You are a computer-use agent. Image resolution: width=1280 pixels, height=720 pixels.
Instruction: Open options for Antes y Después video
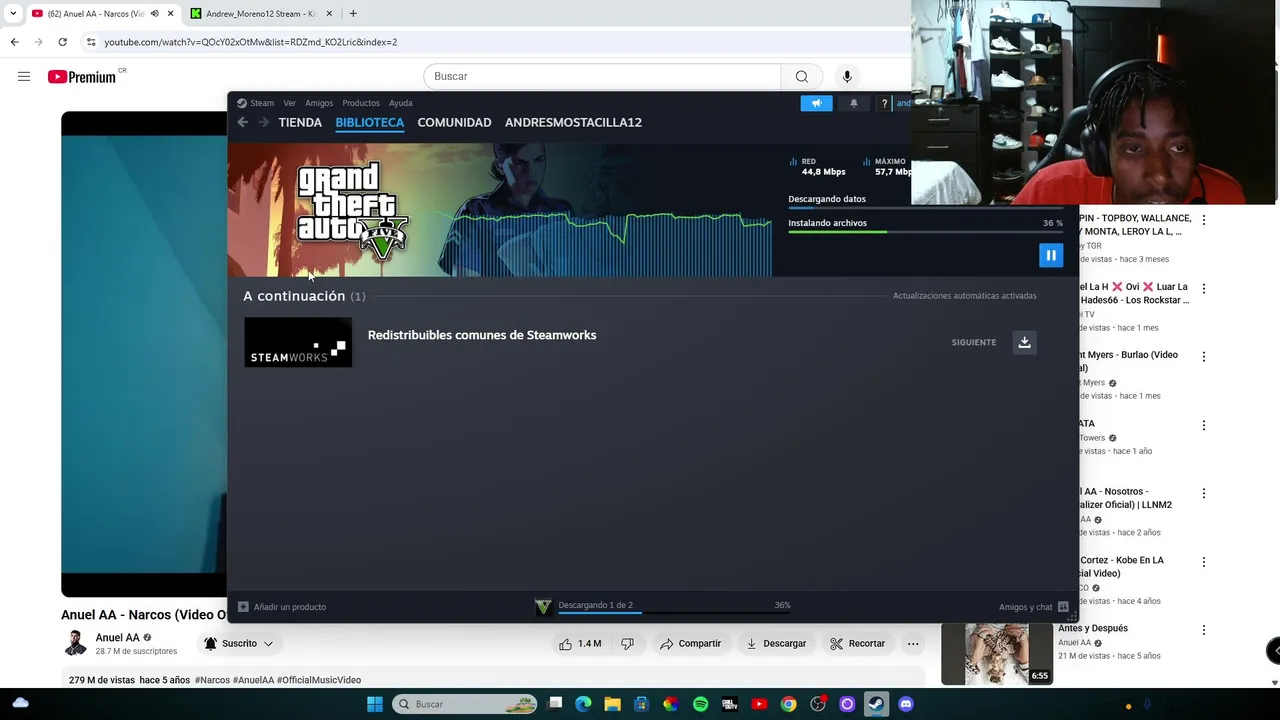(1204, 630)
